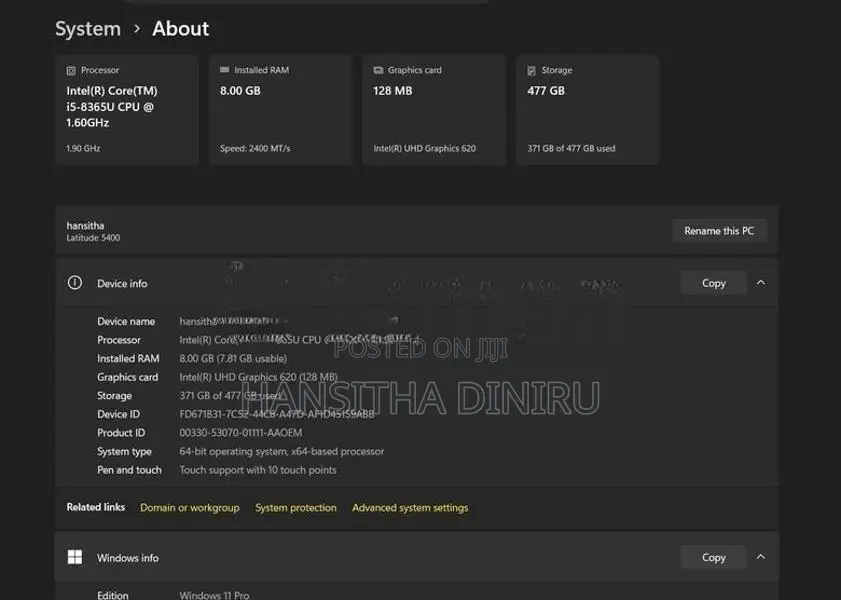Click the Related links label
The height and width of the screenshot is (600, 841).
95,507
